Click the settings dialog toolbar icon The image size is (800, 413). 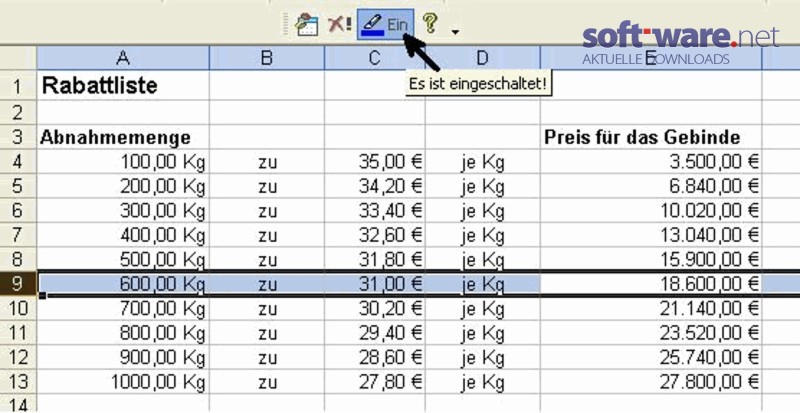click(307, 25)
